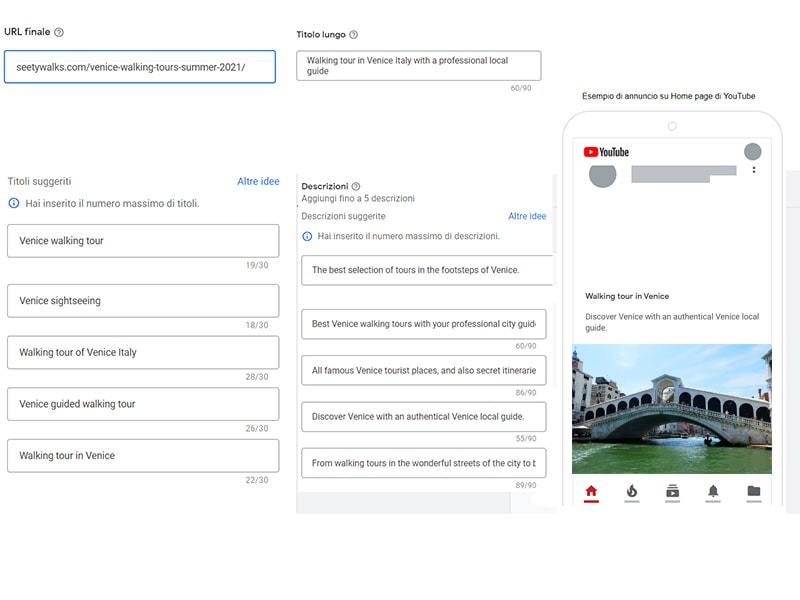
Task: Select the 'Venice sightseeing' title field
Action: coord(143,301)
